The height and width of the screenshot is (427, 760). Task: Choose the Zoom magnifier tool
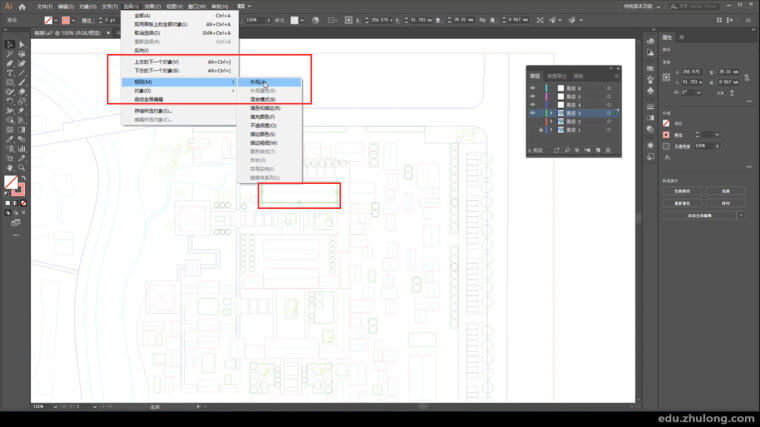pos(20,167)
